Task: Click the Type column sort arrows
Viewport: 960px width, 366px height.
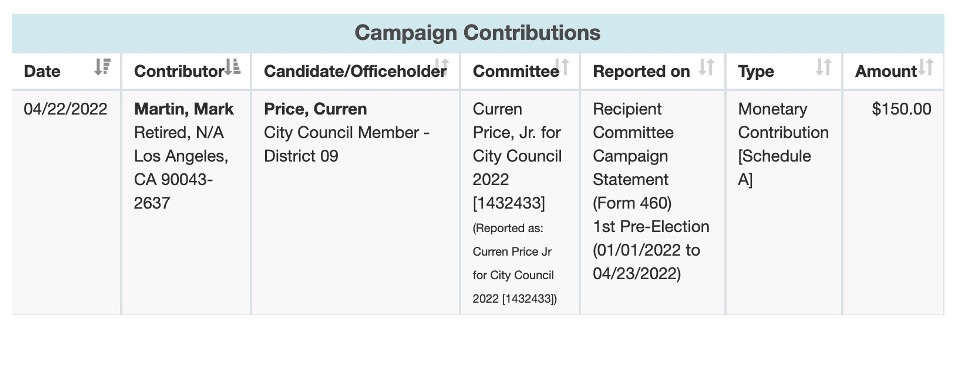Action: click(x=824, y=67)
